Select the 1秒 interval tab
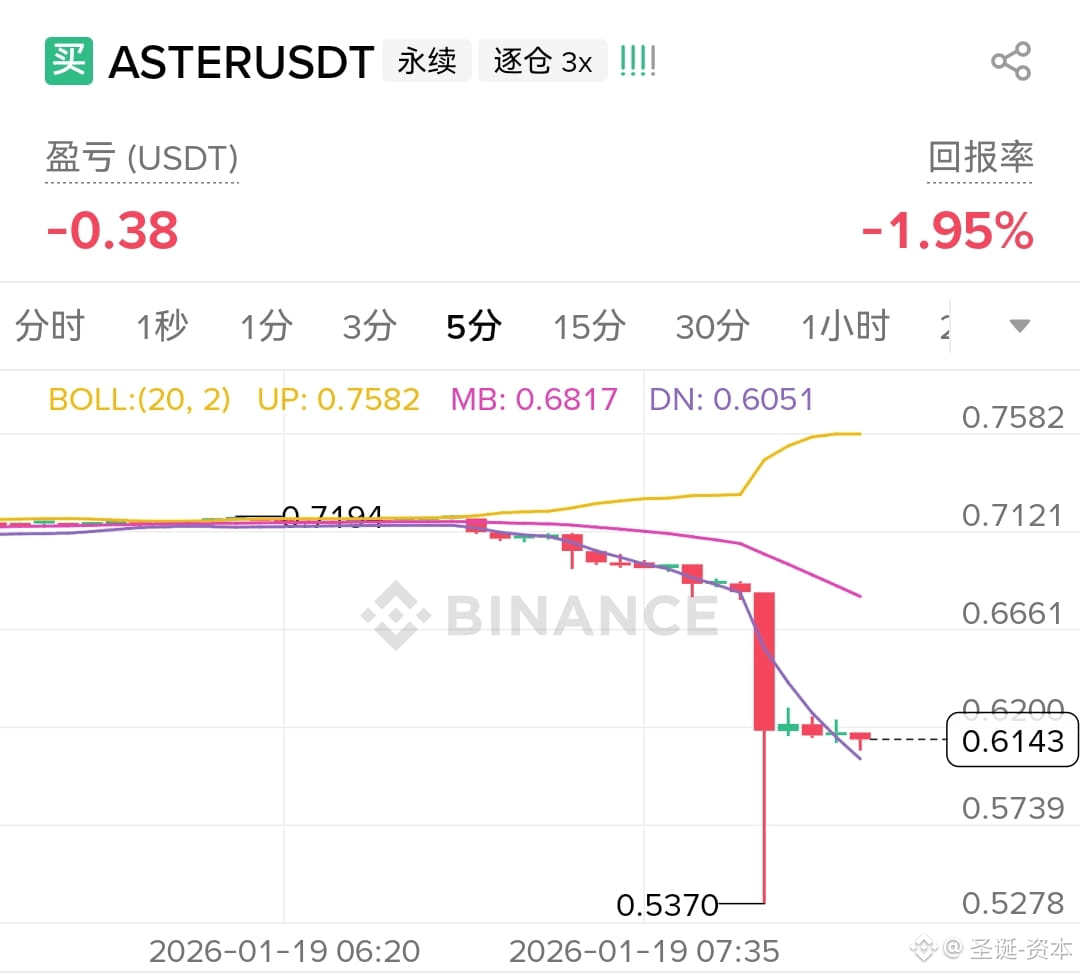The width and height of the screenshot is (1080, 974). click(x=161, y=325)
